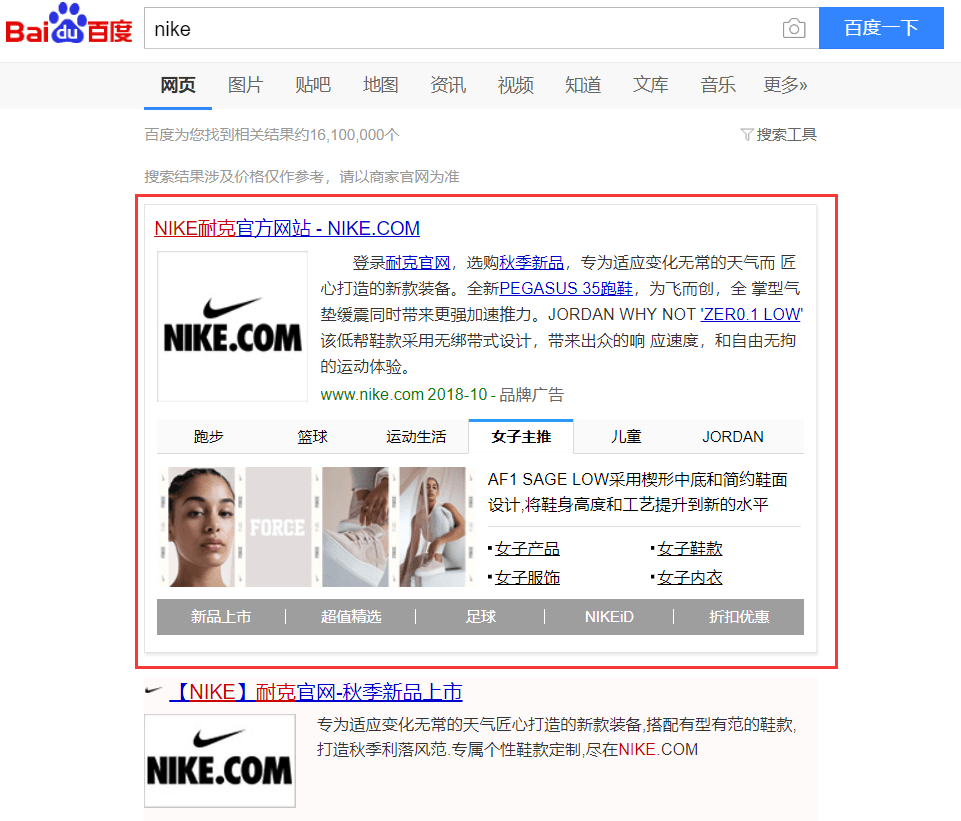The height and width of the screenshot is (821, 961).
Task: Open the 贴吧 tab
Action: pyautogui.click(x=313, y=85)
